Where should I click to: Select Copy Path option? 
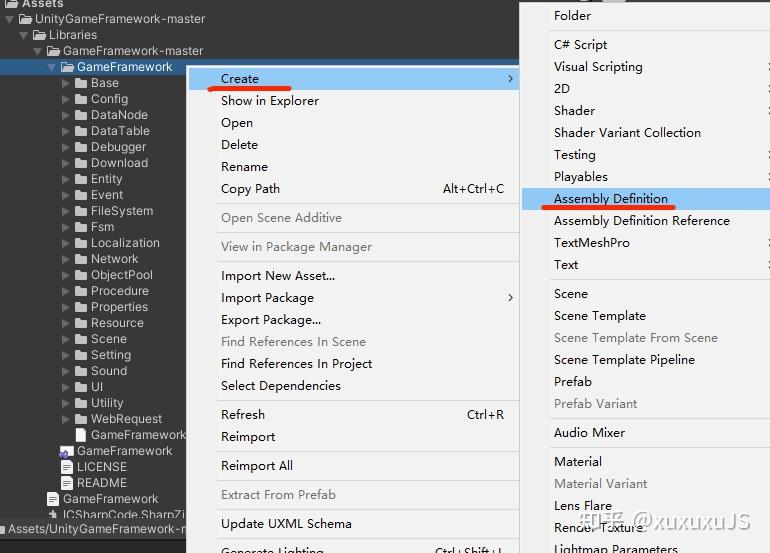point(250,189)
